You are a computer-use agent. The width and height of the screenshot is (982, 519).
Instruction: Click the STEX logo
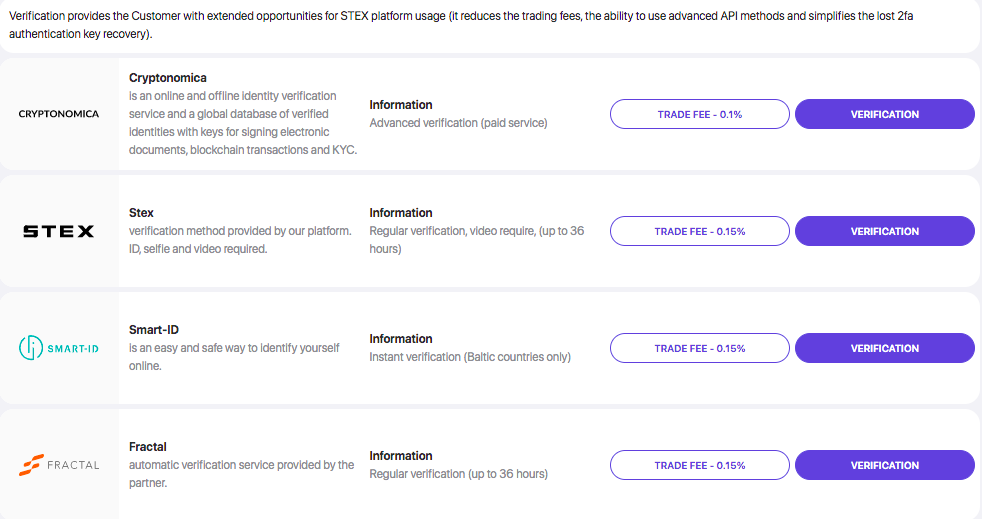point(59,231)
